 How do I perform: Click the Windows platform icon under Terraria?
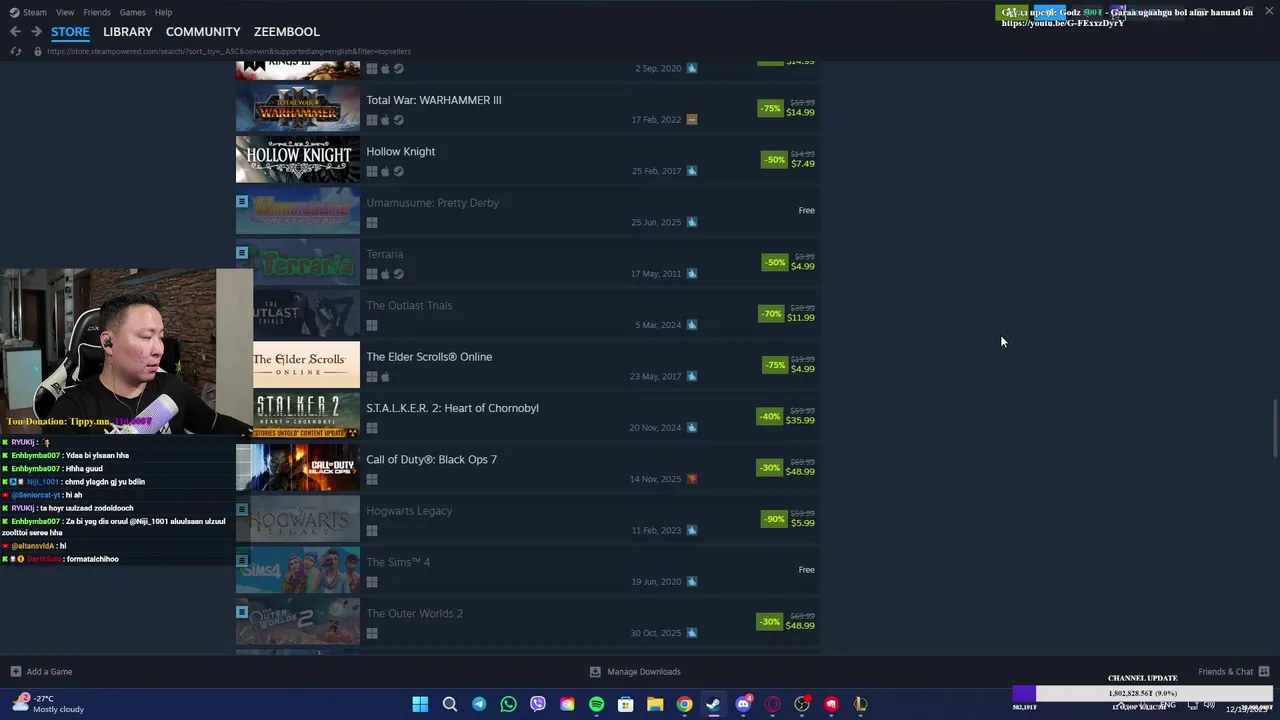click(372, 274)
